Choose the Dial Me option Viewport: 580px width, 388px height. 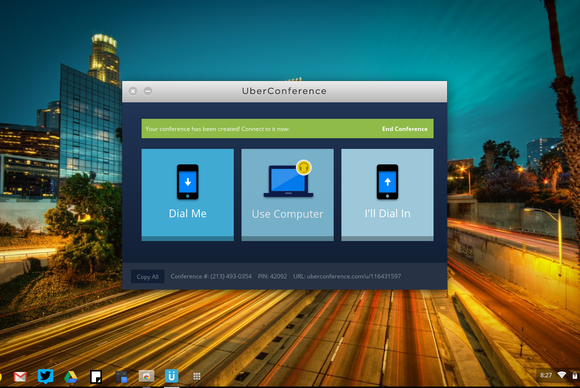(x=188, y=195)
